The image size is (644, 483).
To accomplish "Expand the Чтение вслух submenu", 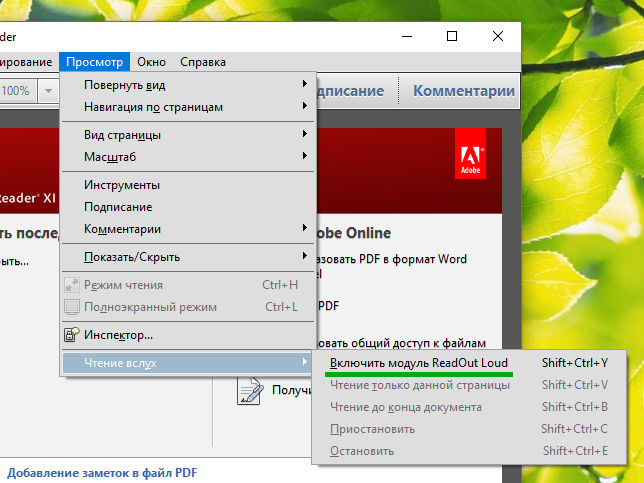I will (x=187, y=363).
